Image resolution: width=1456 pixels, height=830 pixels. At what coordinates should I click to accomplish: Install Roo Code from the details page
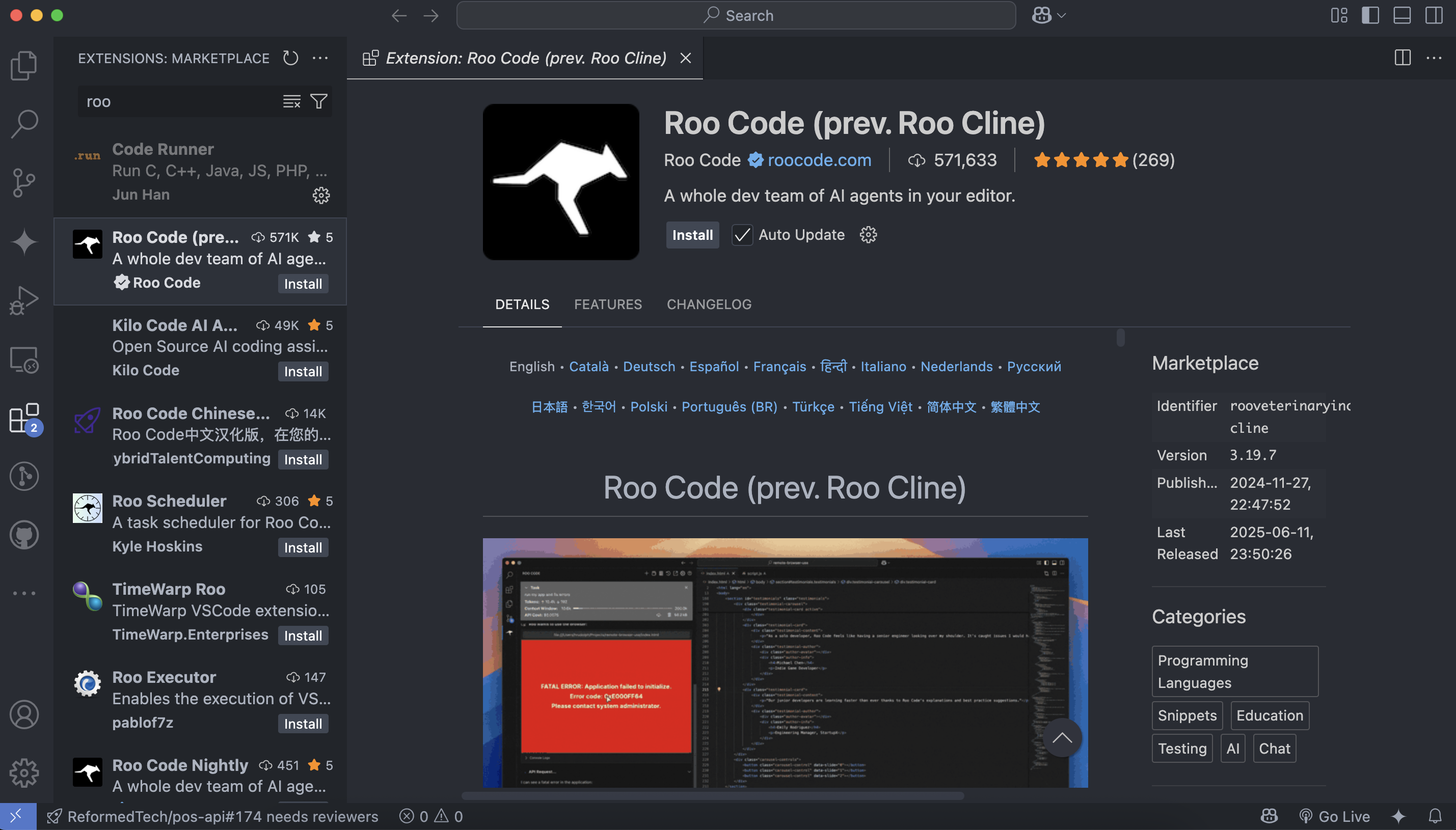692,235
